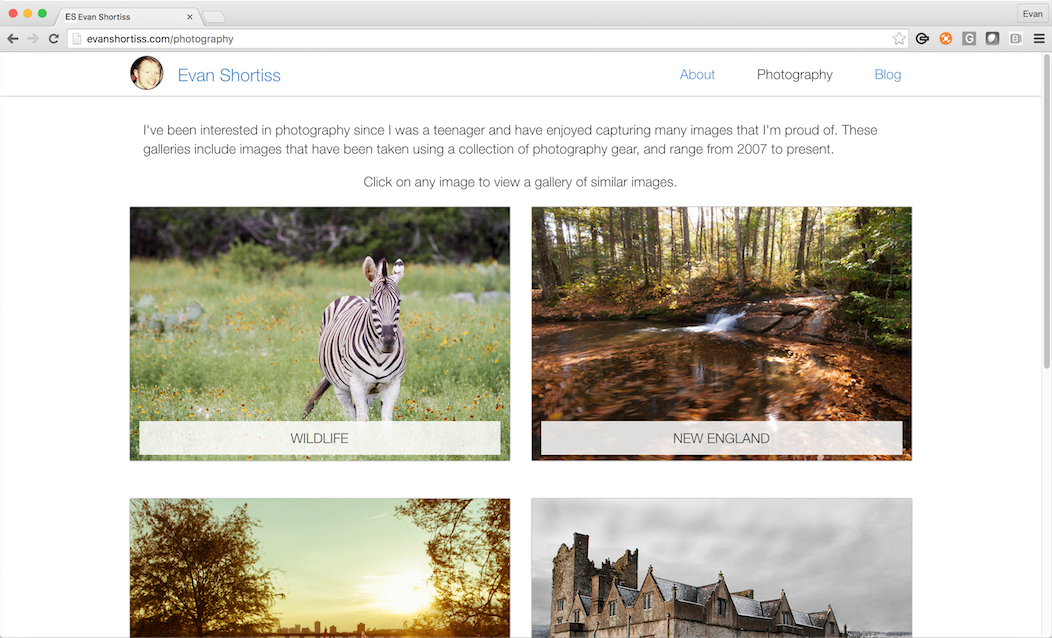Open the Grammarly-style G extension icon

click(923, 39)
